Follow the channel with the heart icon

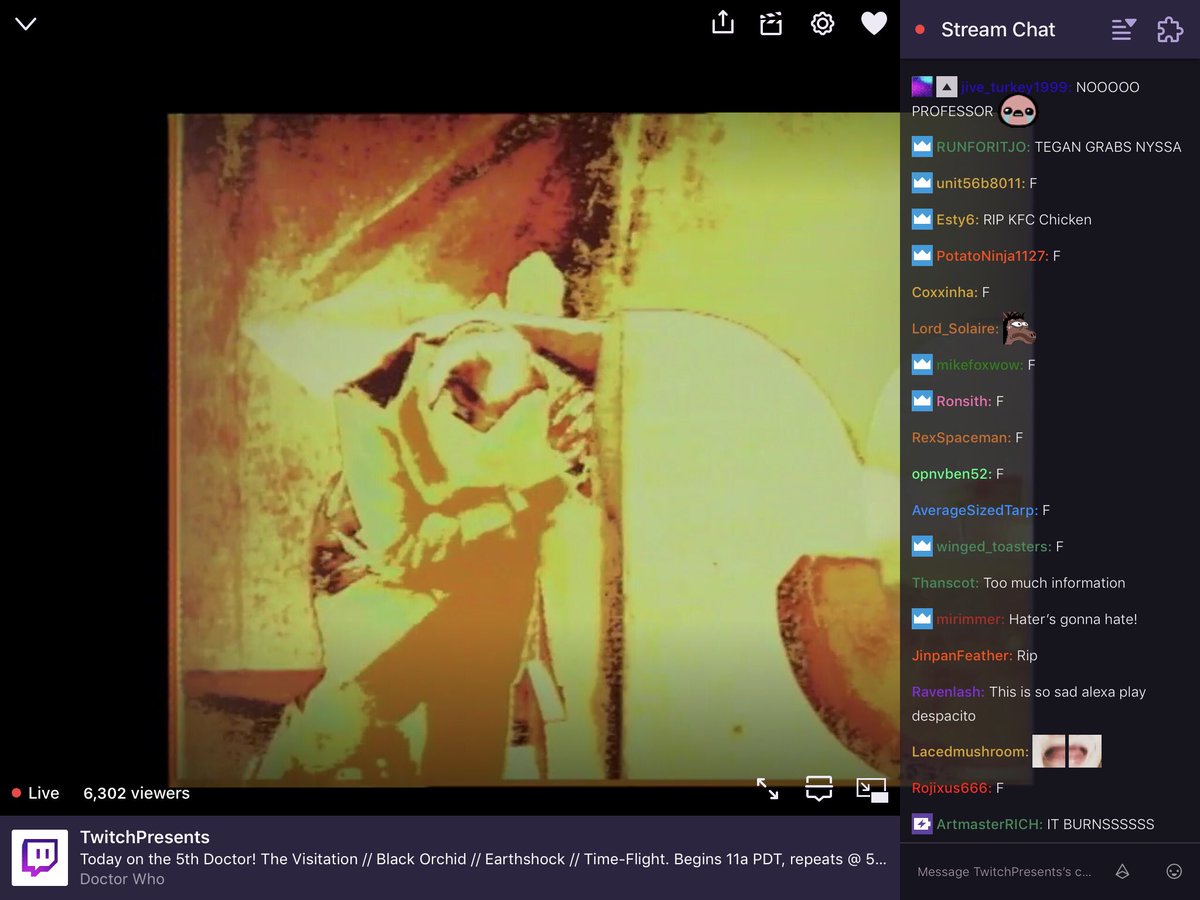tap(874, 24)
